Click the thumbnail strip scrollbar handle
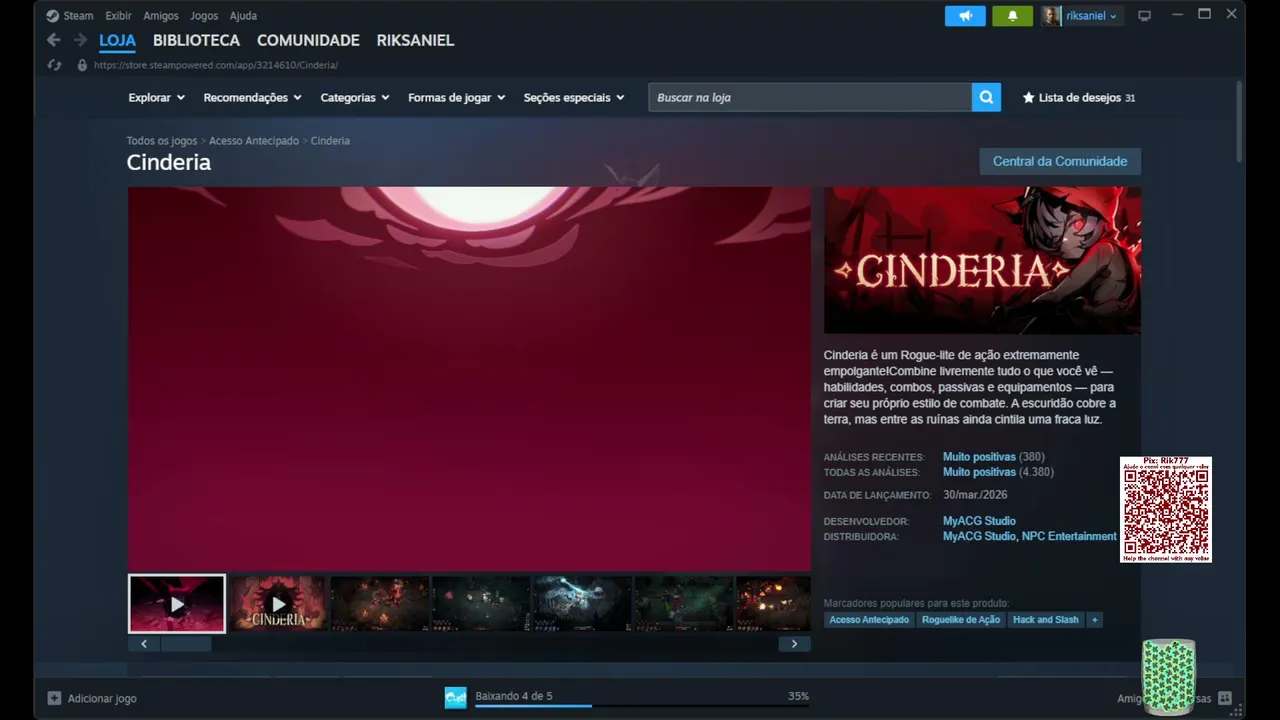This screenshot has width=1280, height=720. coord(186,644)
